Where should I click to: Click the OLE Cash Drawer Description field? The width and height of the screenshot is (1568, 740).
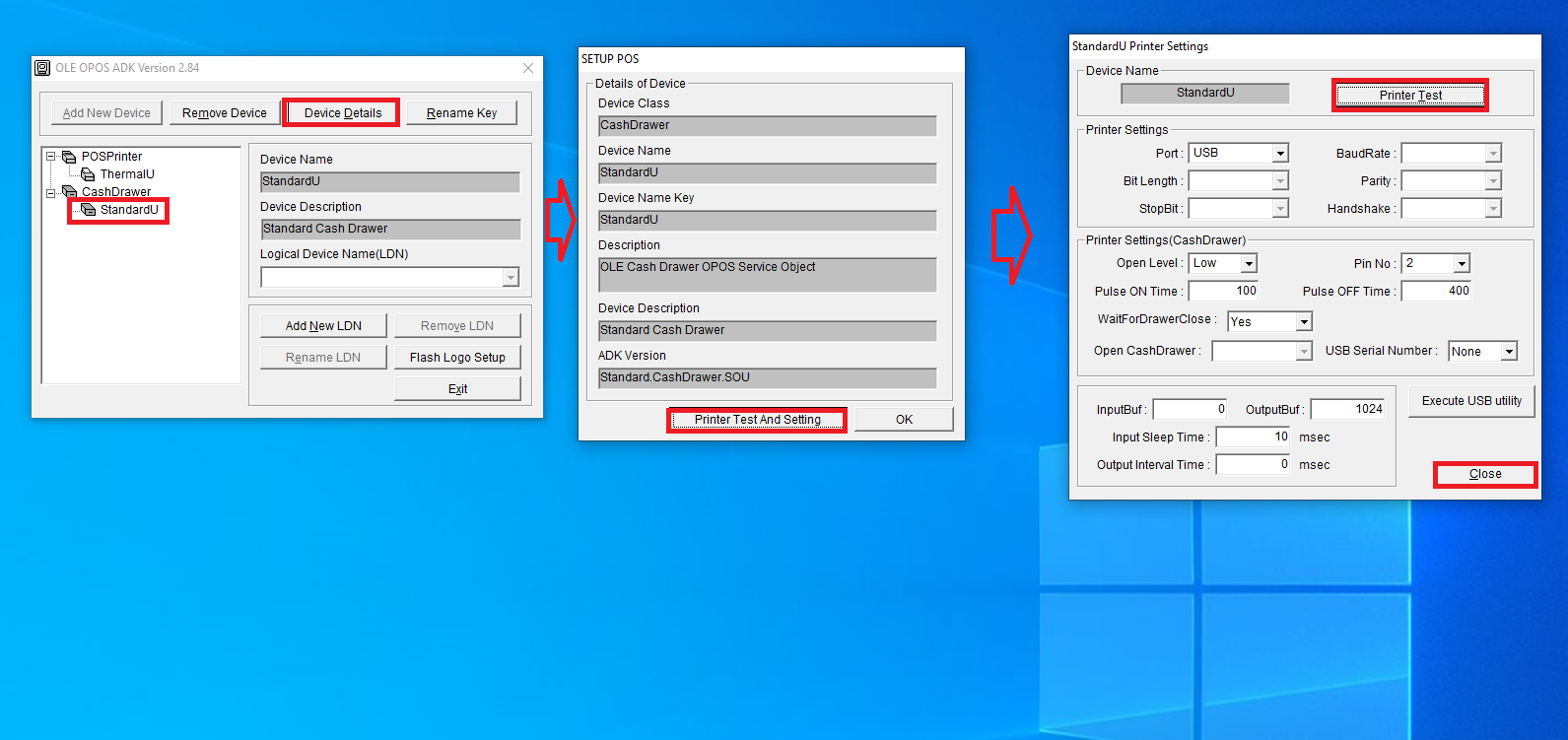[767, 275]
